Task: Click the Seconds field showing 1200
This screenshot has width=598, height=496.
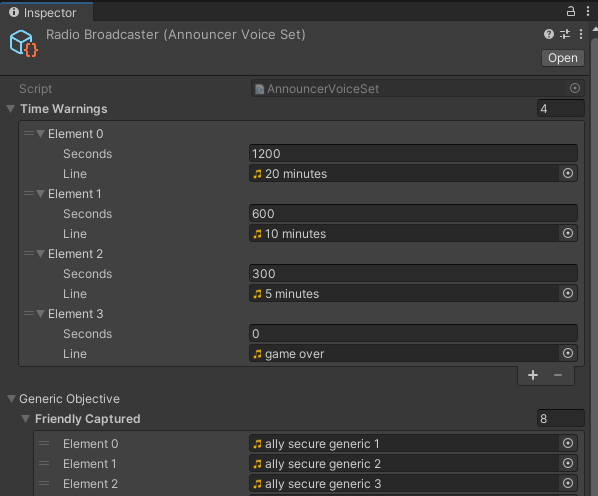Action: click(x=413, y=154)
